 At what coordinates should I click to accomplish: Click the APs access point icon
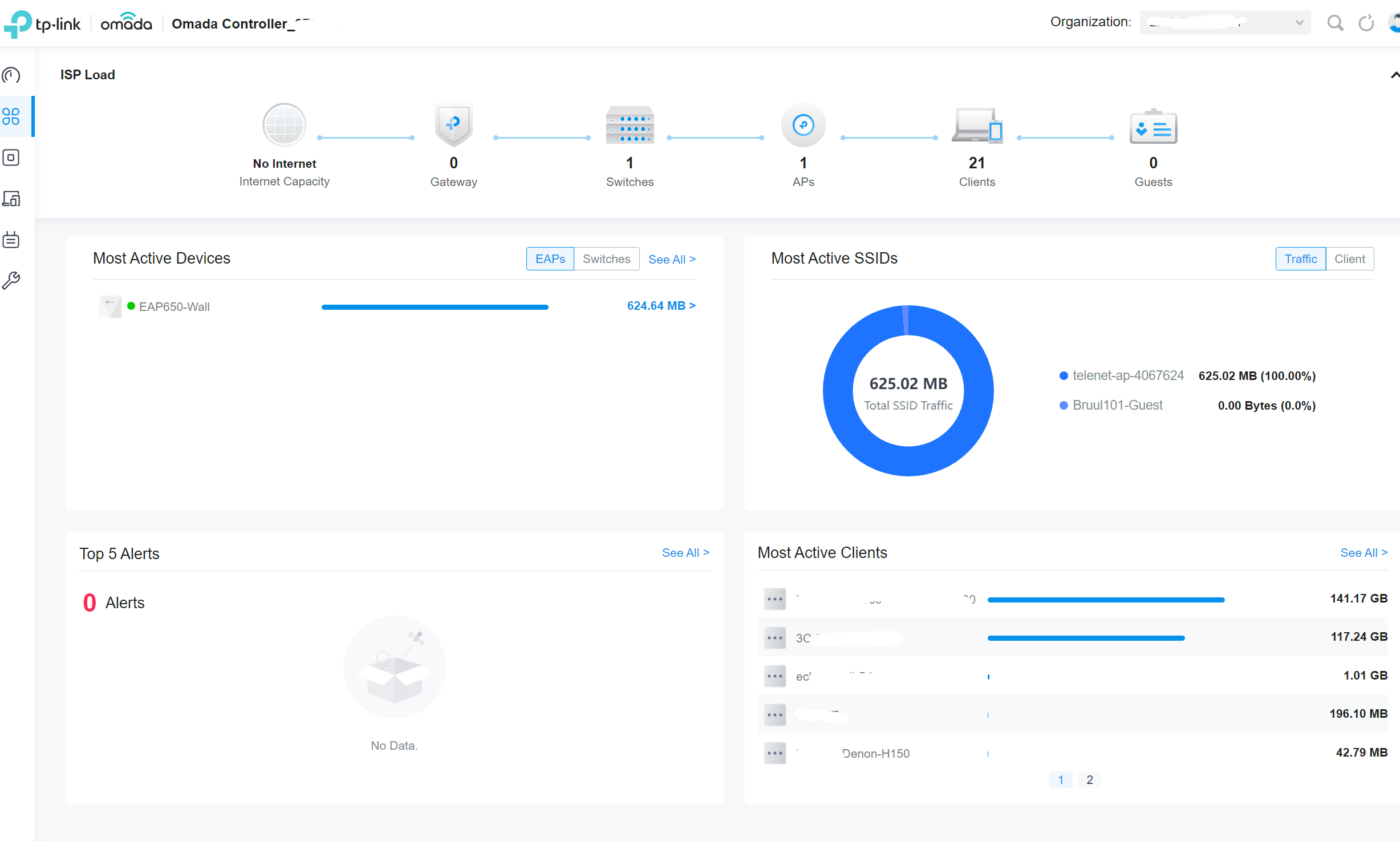tap(803, 125)
